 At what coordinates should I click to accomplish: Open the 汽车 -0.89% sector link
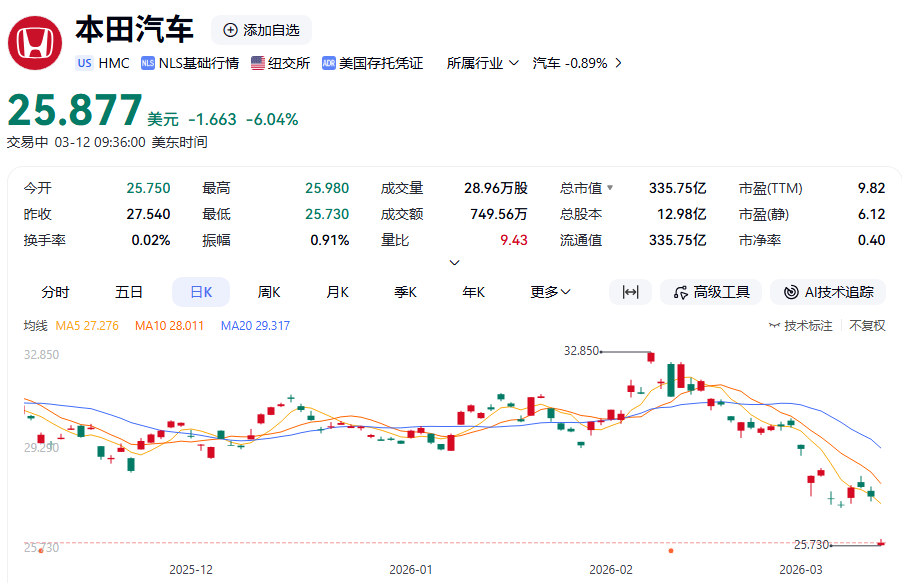tap(577, 63)
